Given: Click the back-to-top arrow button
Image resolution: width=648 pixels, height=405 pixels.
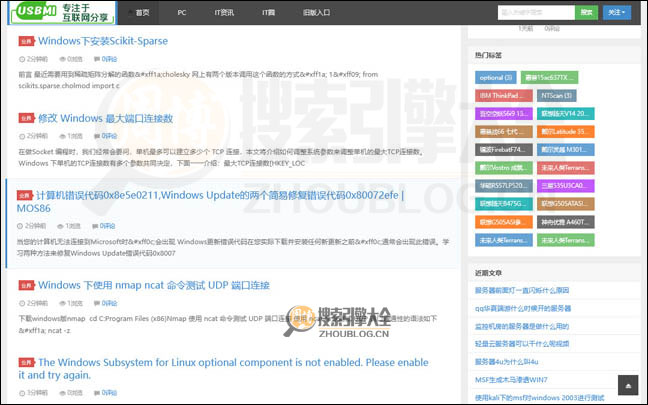Looking at the screenshot, I should pos(628,385).
